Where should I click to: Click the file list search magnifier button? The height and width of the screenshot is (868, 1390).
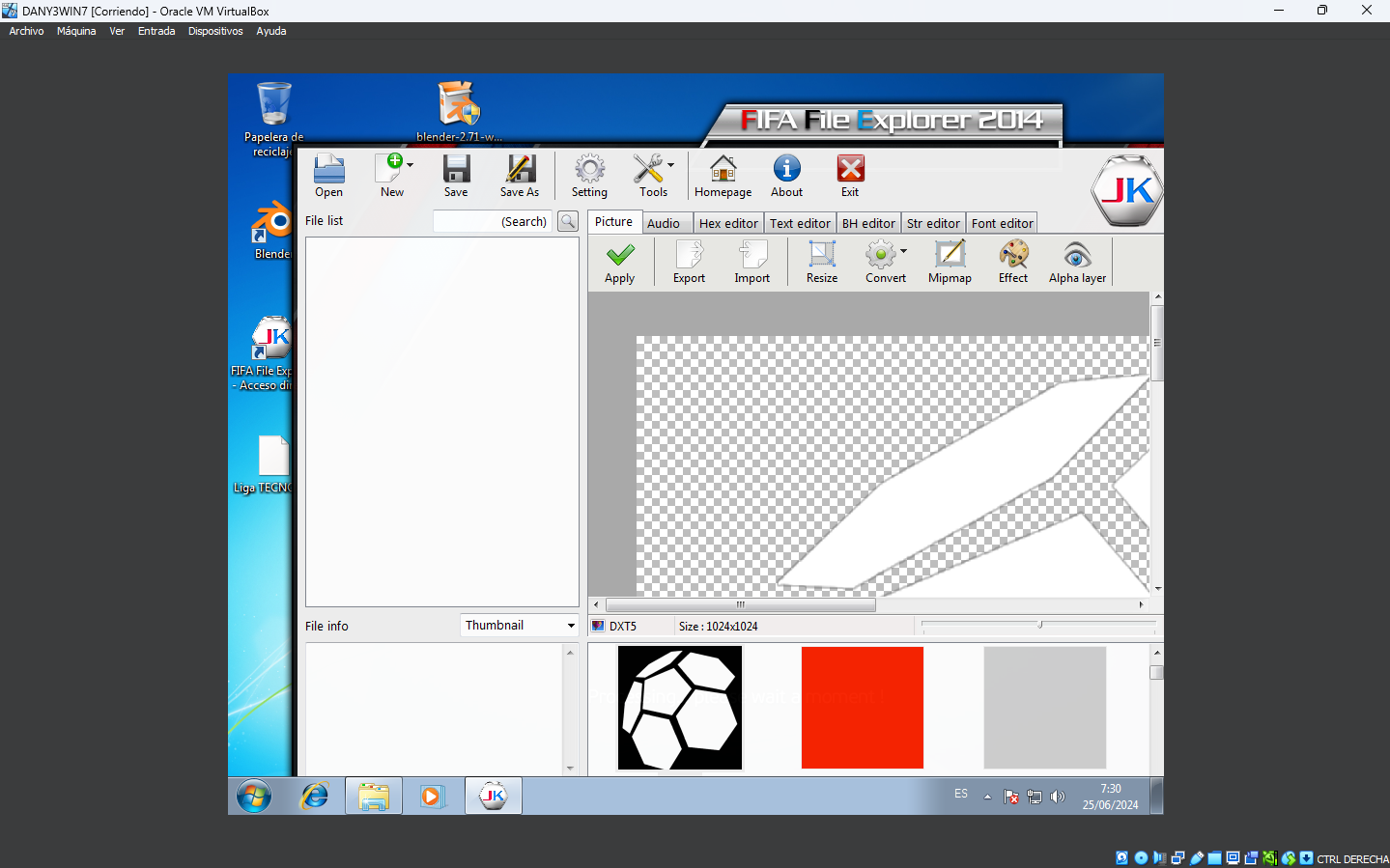(568, 221)
